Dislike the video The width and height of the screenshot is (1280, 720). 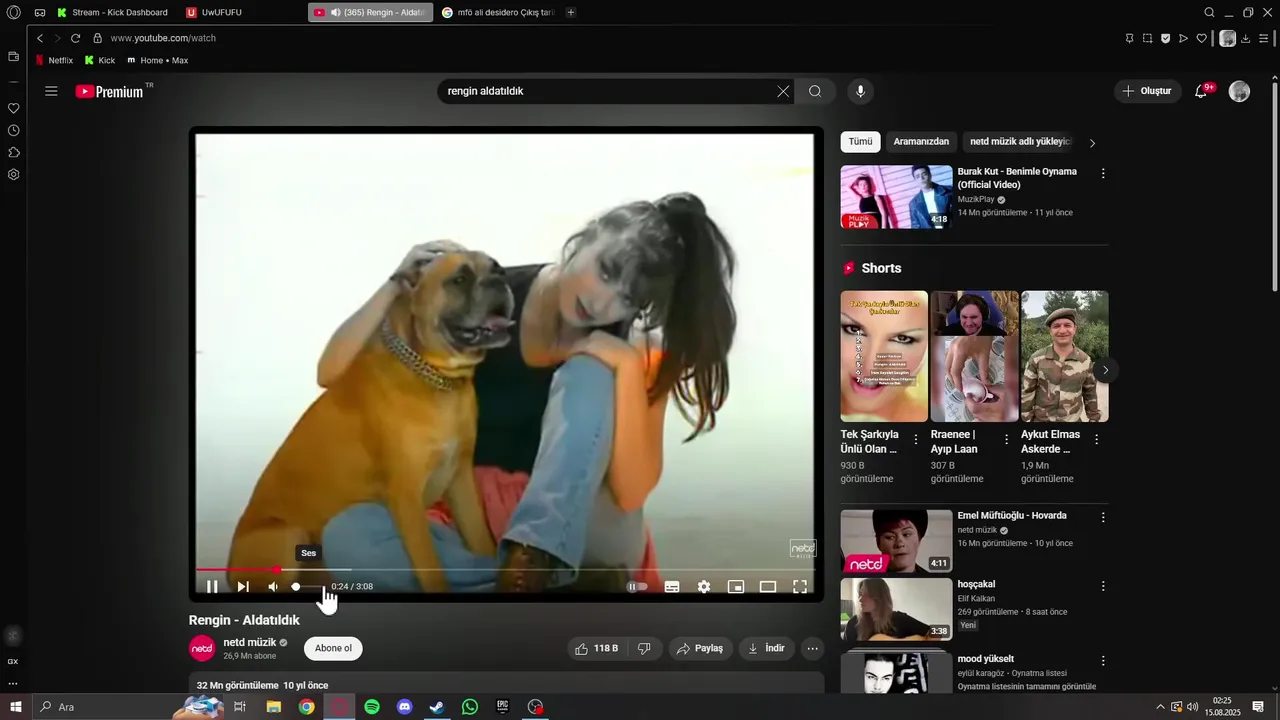644,648
